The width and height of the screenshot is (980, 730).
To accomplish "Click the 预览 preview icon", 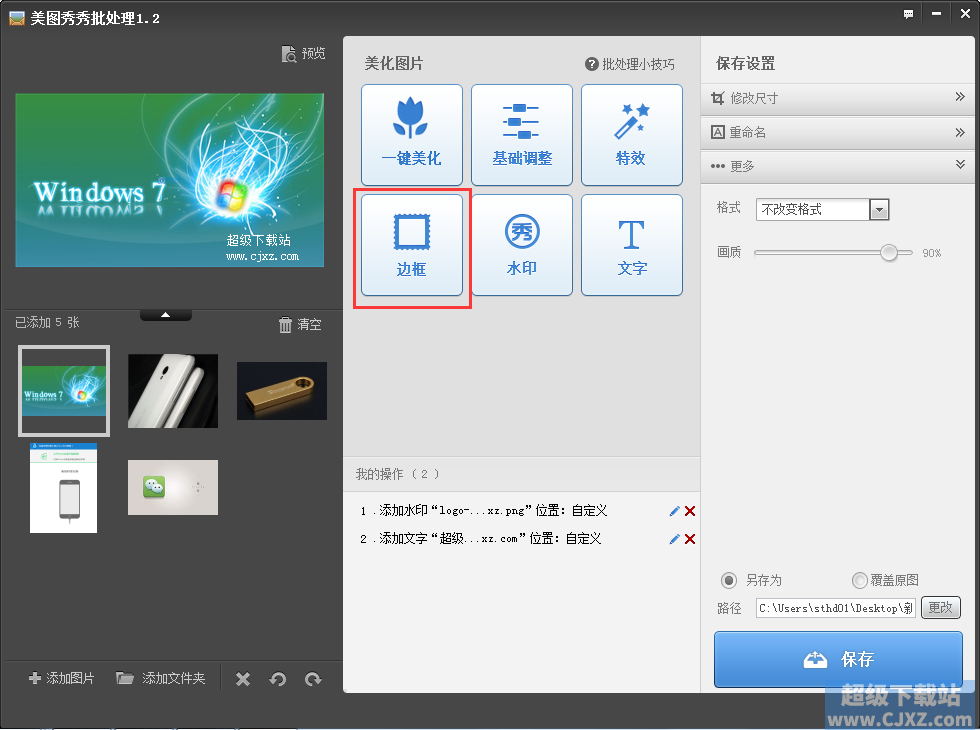I will click(x=289, y=54).
